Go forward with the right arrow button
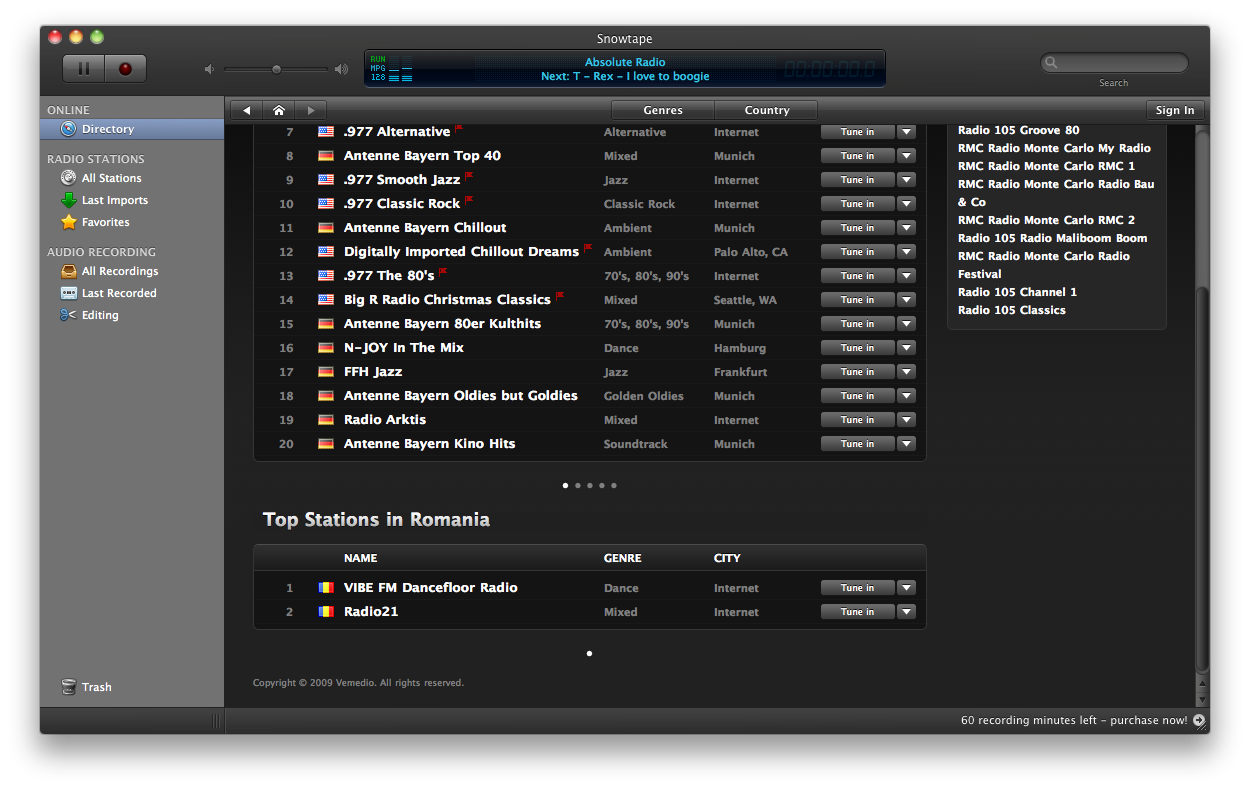1250x789 pixels. point(311,110)
